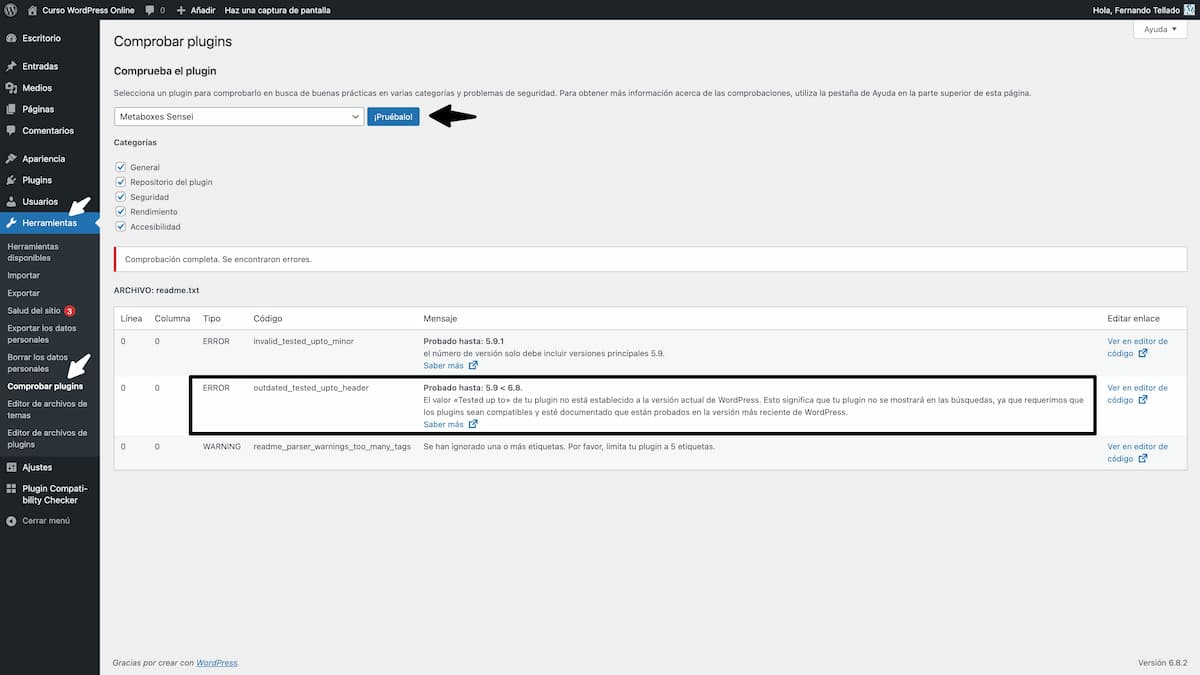The height and width of the screenshot is (675, 1200).
Task: Expand the Ayuda panel
Action: click(x=1159, y=29)
